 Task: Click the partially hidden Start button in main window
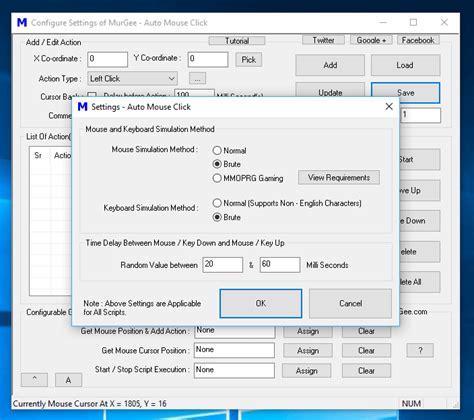tap(419, 160)
